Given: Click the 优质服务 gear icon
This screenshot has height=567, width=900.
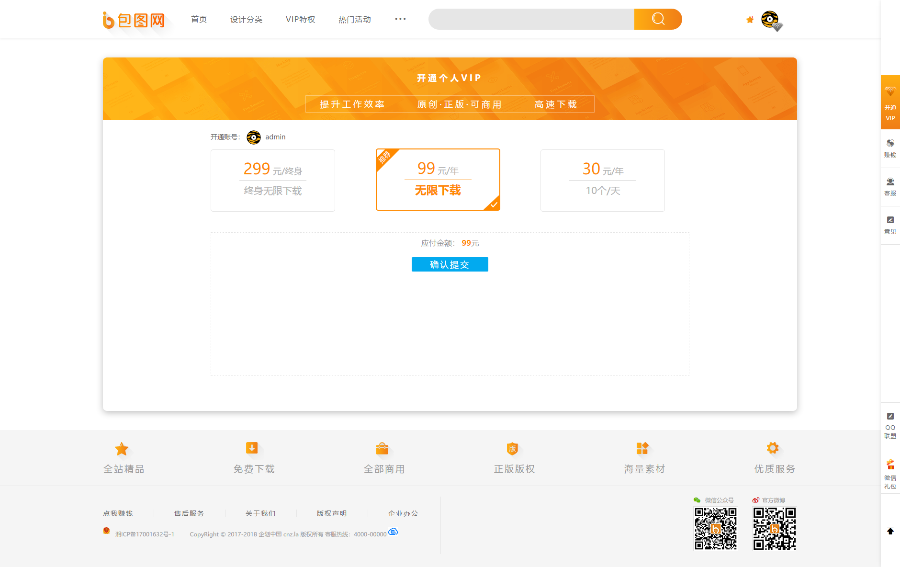Looking at the screenshot, I should [773, 448].
